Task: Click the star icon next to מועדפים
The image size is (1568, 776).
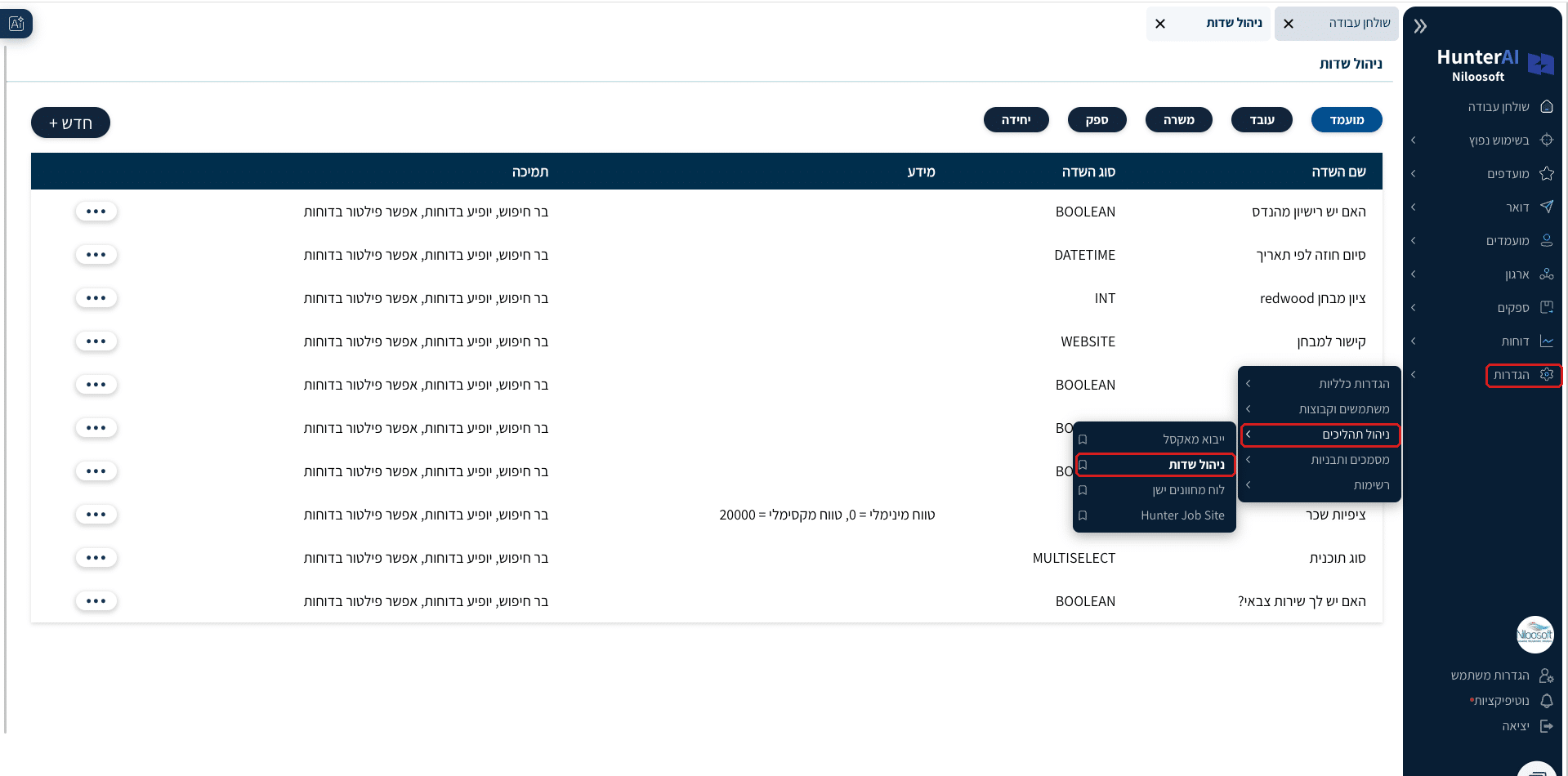Action: (x=1546, y=173)
